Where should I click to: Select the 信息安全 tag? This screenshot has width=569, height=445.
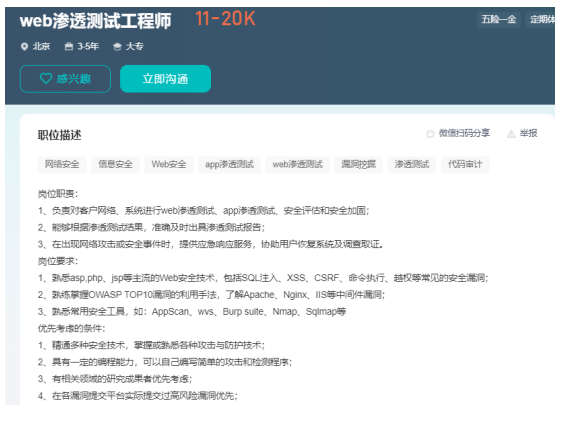pyautogui.click(x=115, y=164)
